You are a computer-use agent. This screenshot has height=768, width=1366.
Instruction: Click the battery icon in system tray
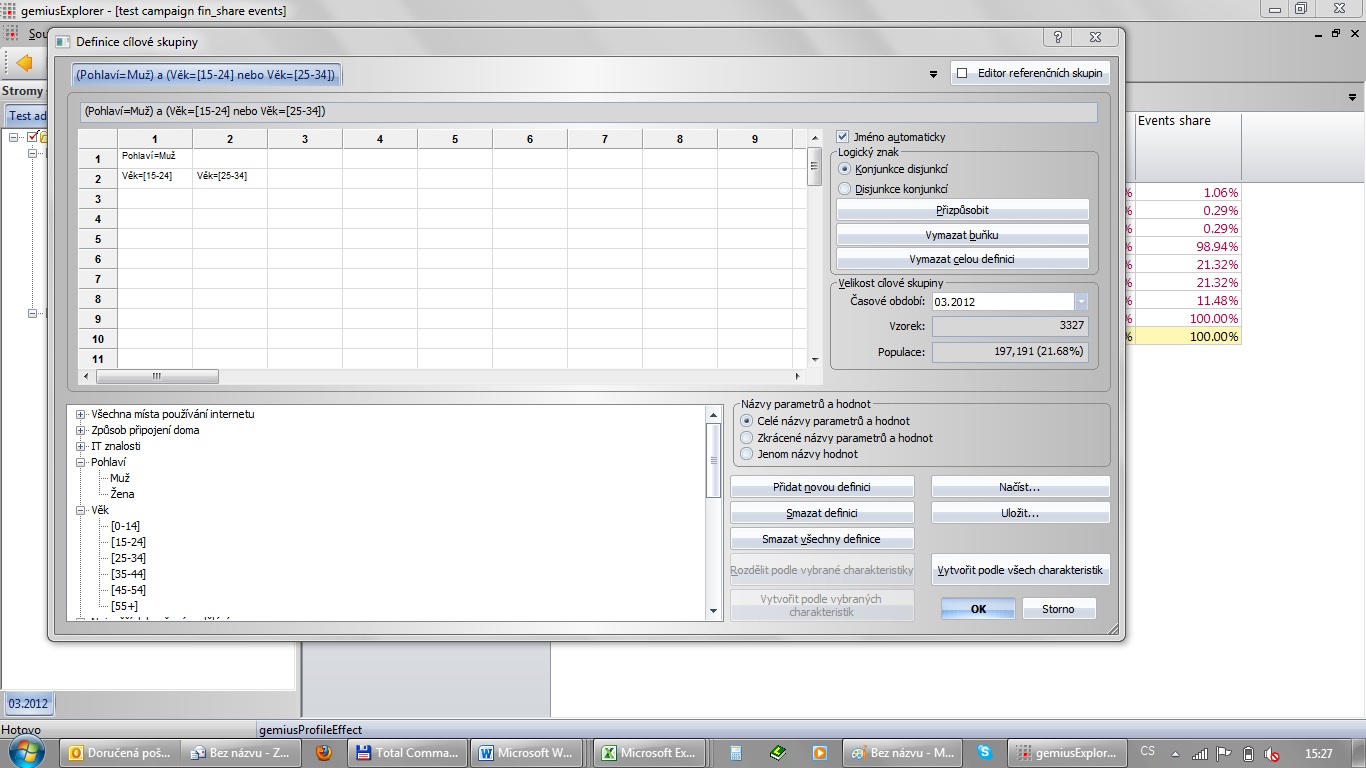click(1248, 753)
